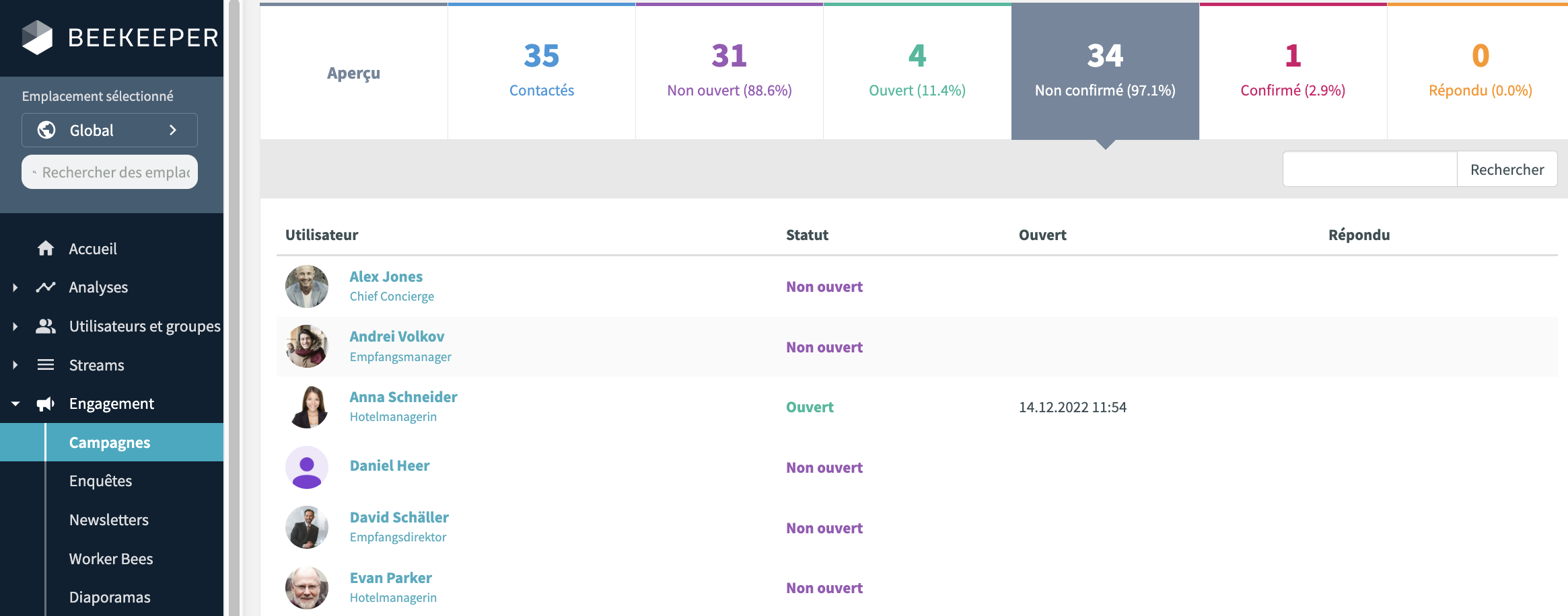Click Daniel Heer's default avatar icon
Image resolution: width=1568 pixels, height=616 pixels.
tap(307, 467)
